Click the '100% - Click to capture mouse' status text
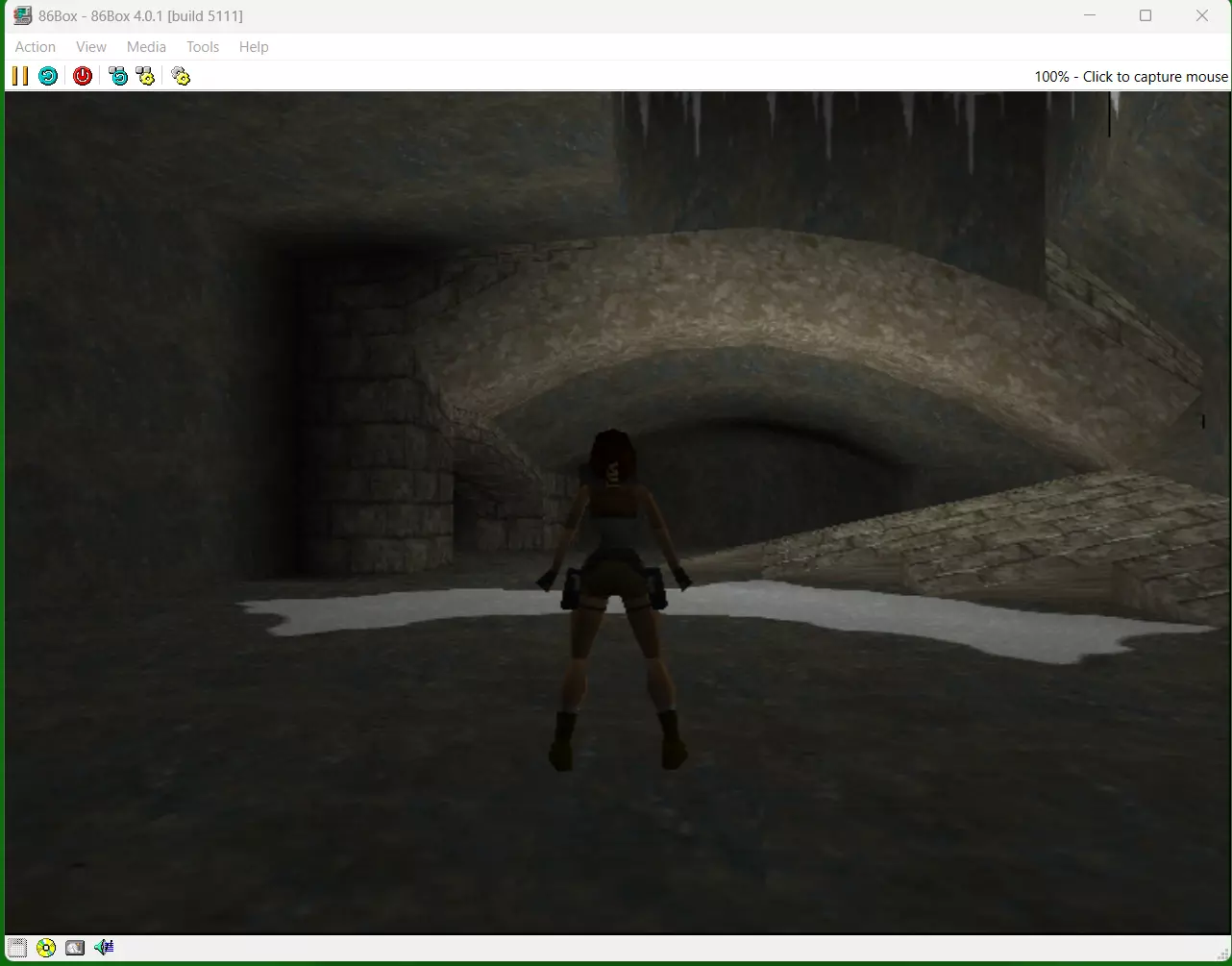Image resolution: width=1232 pixels, height=966 pixels. [x=1131, y=77]
